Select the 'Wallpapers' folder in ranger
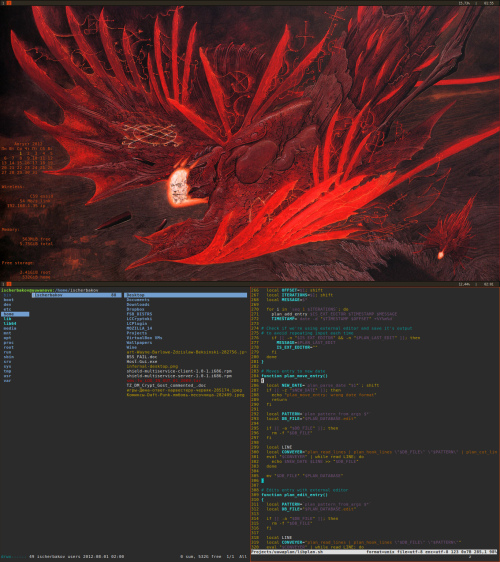Image resolution: width=500 pixels, height=562 pixels. tap(139, 343)
